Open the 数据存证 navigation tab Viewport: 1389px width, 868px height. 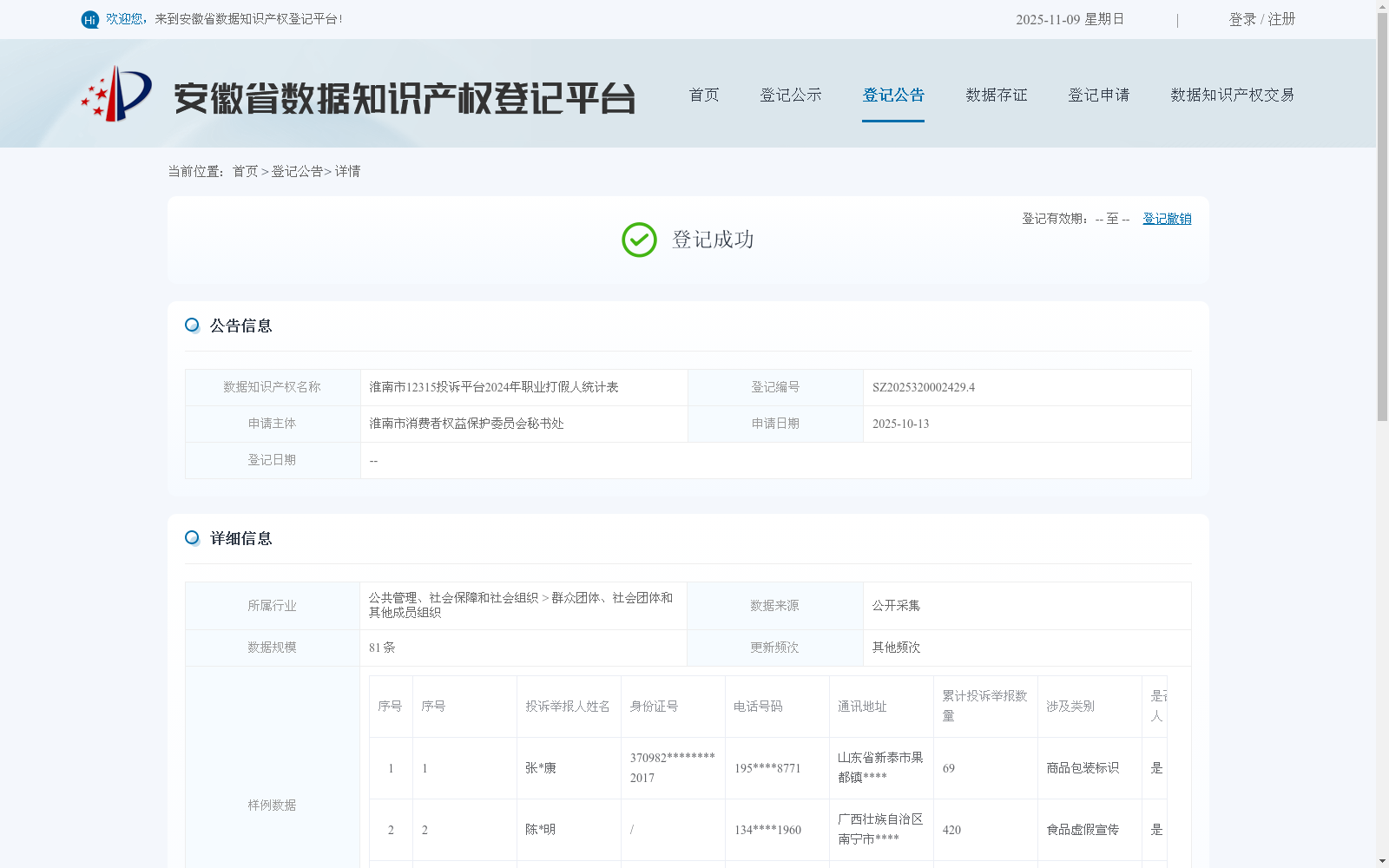click(997, 95)
